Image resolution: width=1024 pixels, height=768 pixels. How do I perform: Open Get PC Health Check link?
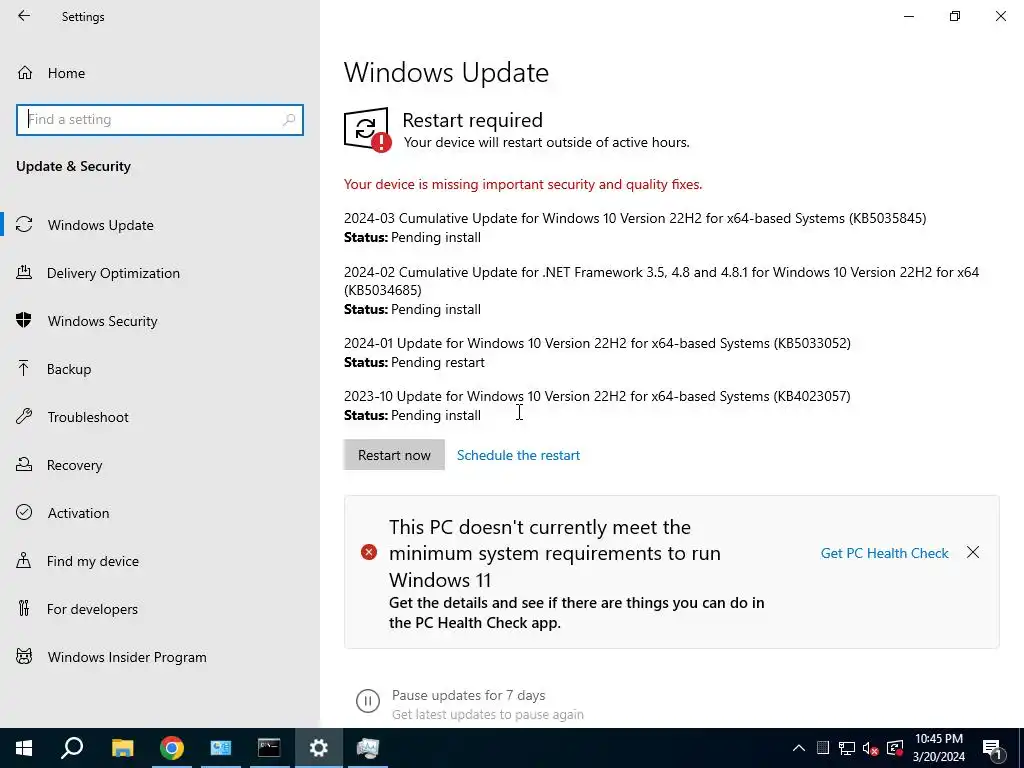pos(884,553)
